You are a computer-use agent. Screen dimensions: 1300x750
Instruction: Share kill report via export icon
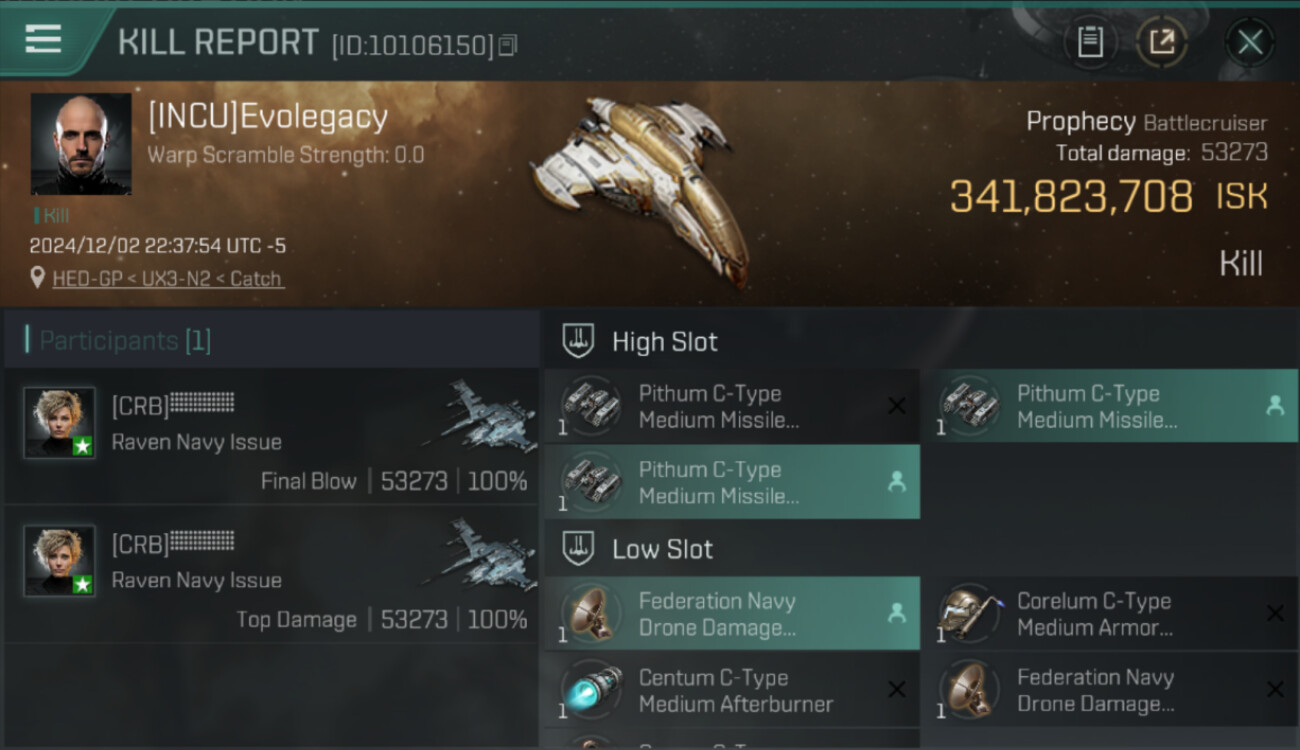tap(1161, 42)
